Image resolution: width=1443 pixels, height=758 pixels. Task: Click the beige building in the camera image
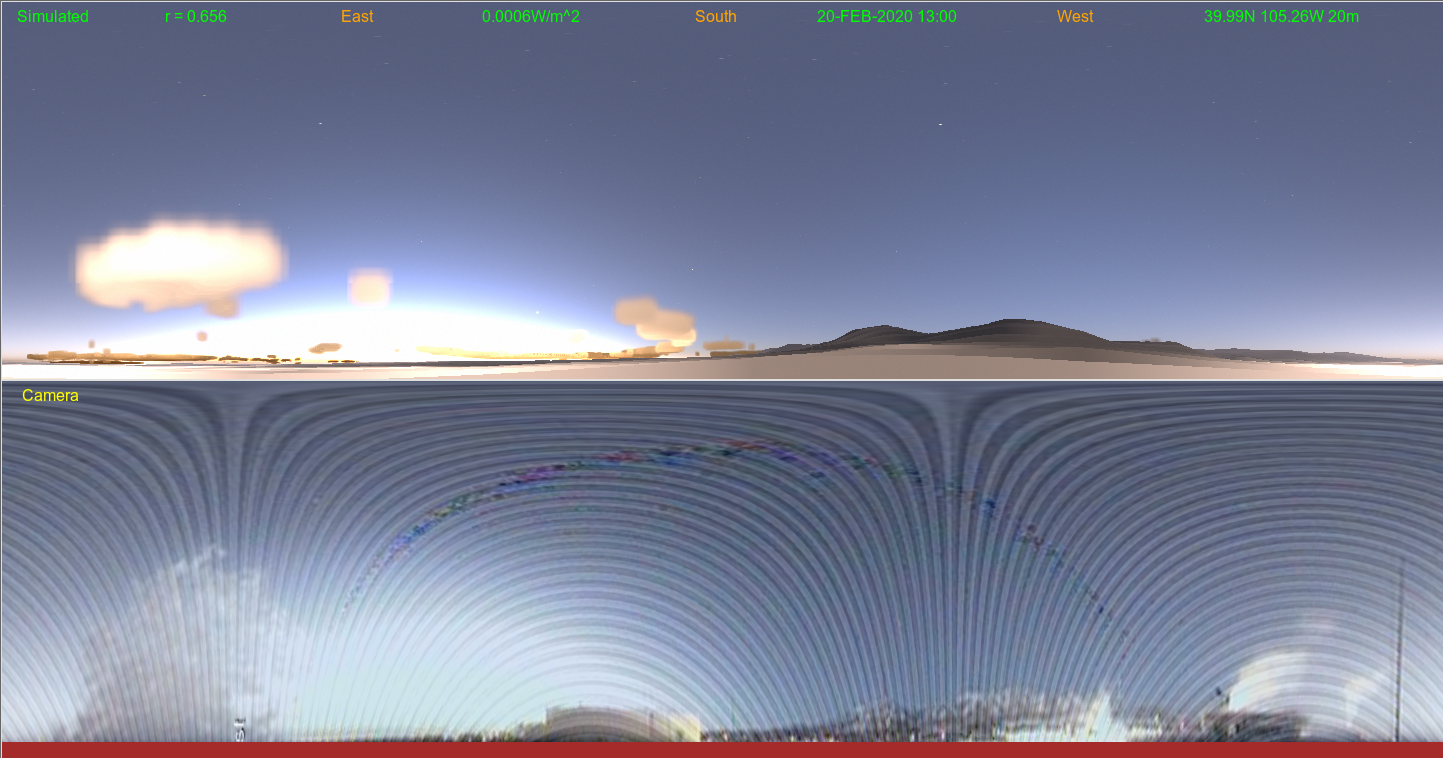point(620,723)
